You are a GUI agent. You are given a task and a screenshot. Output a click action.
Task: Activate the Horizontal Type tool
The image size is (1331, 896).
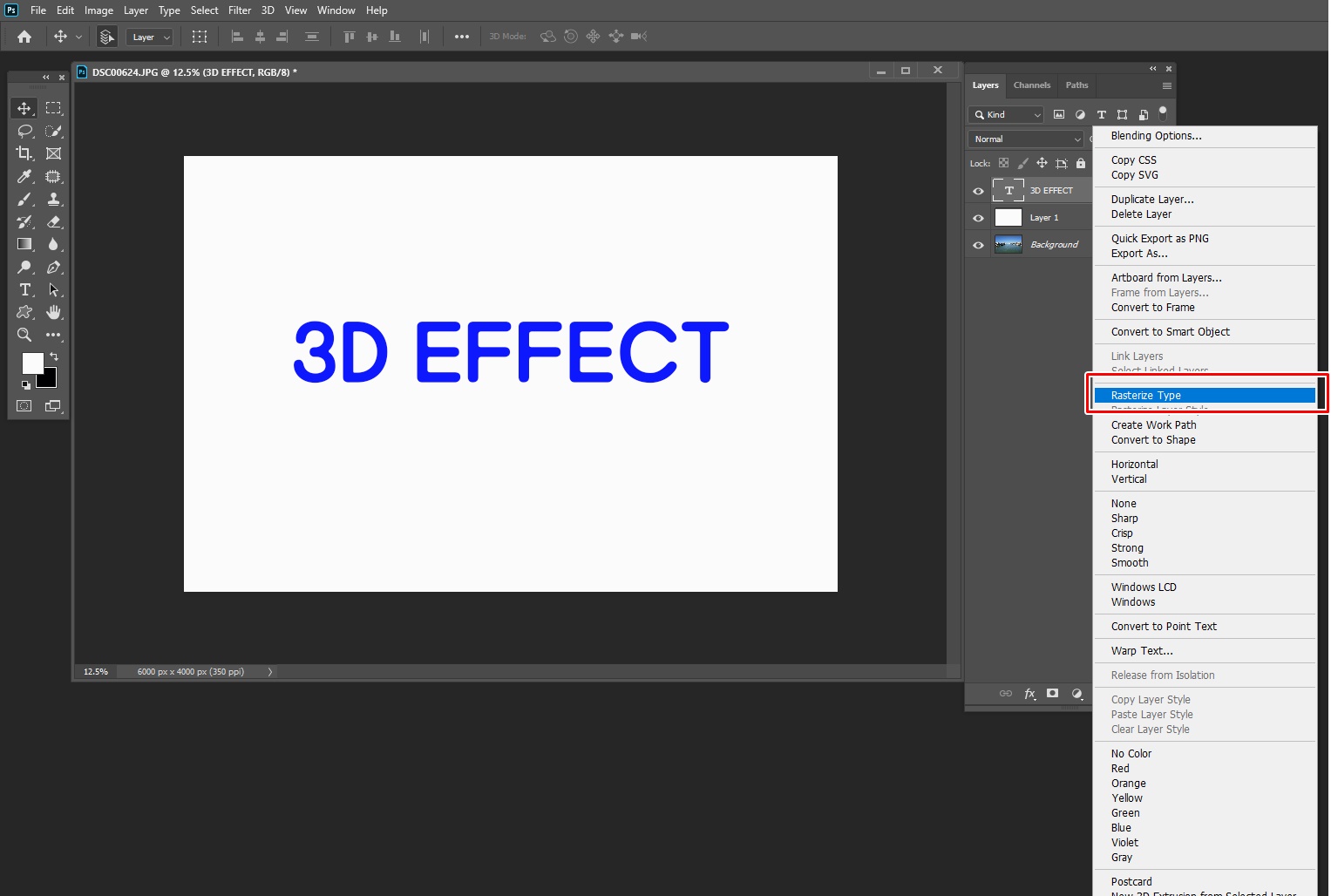tap(24, 289)
